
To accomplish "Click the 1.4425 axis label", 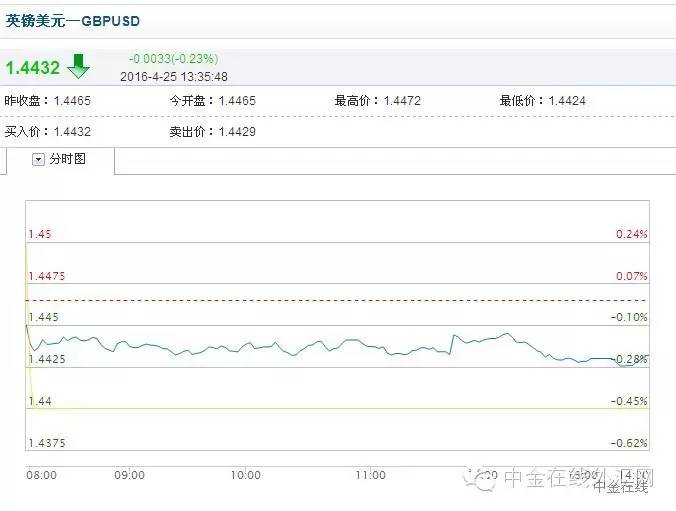I will (x=47, y=359).
